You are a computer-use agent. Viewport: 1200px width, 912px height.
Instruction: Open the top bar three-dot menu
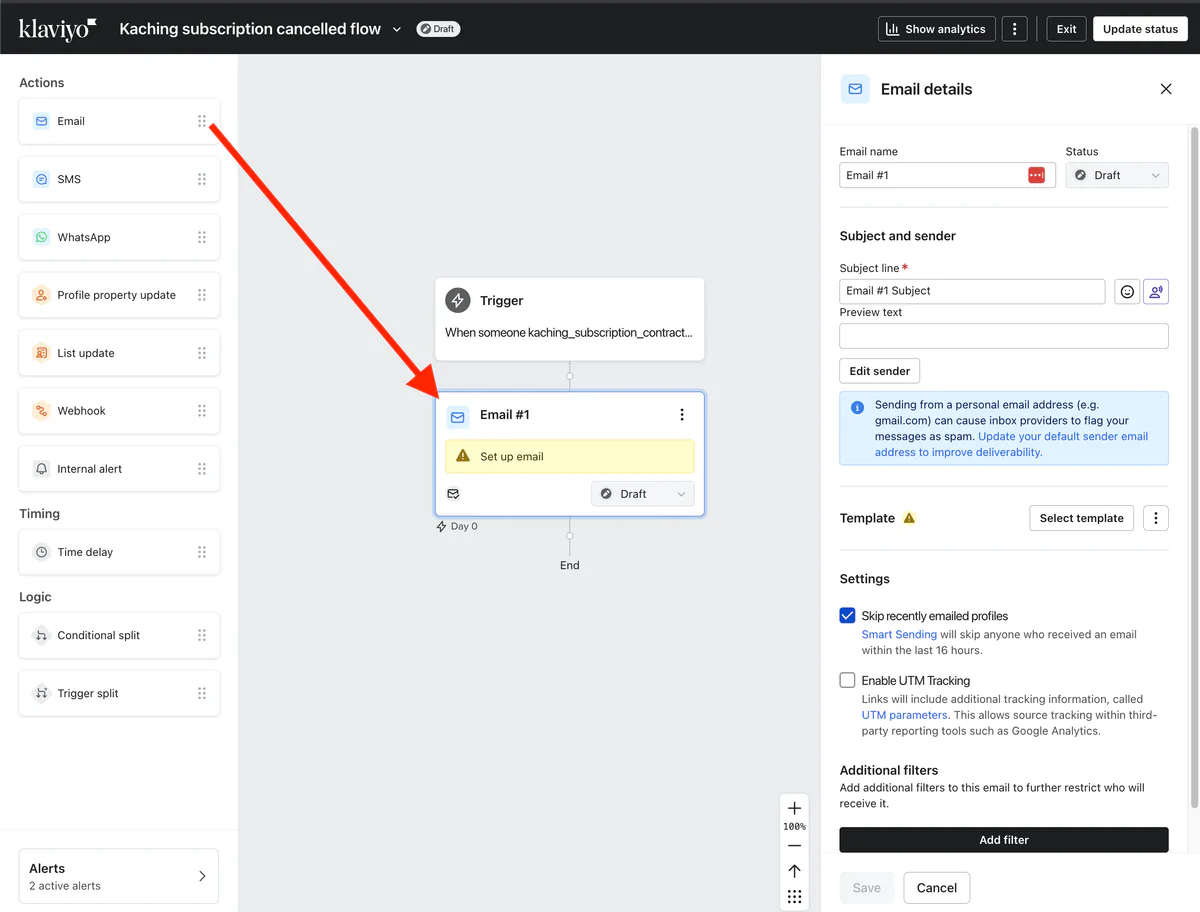point(1015,29)
